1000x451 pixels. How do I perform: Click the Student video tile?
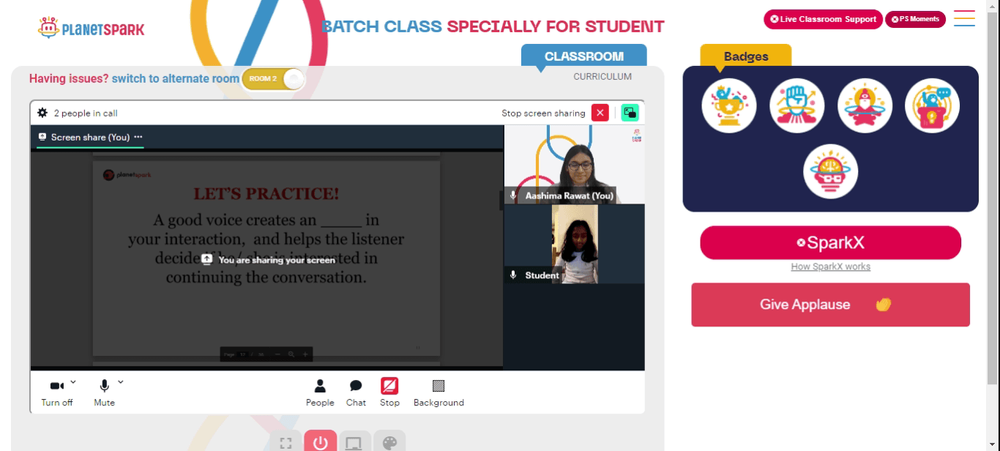pyautogui.click(x=574, y=244)
